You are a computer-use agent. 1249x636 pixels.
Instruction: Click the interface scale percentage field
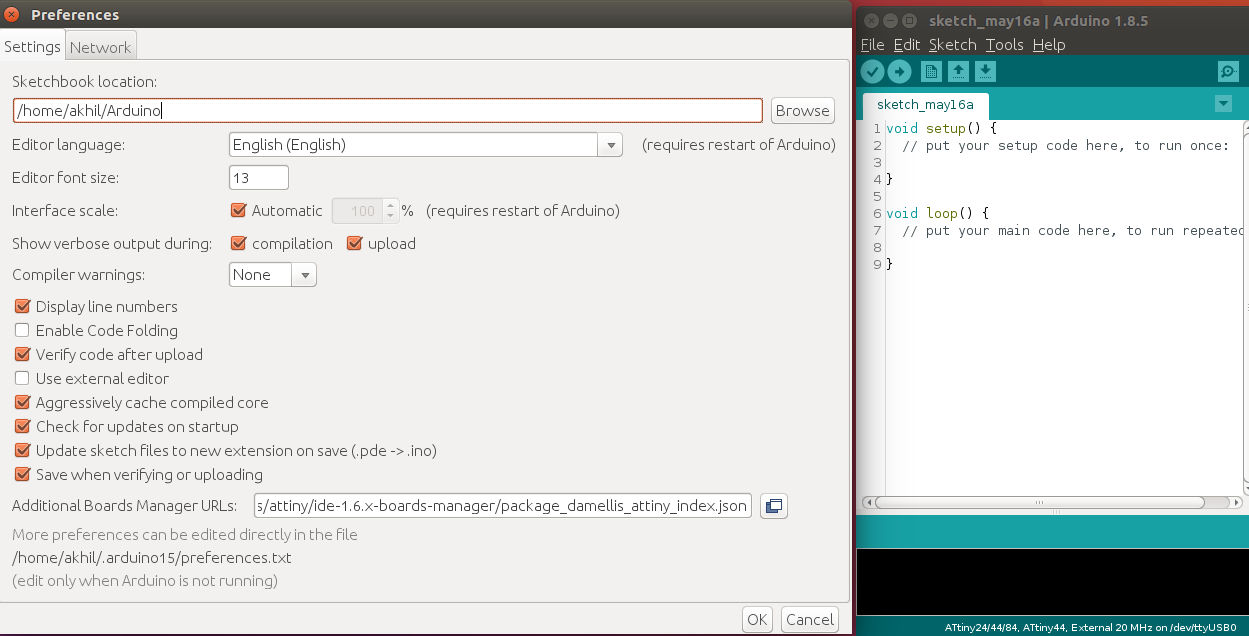357,210
